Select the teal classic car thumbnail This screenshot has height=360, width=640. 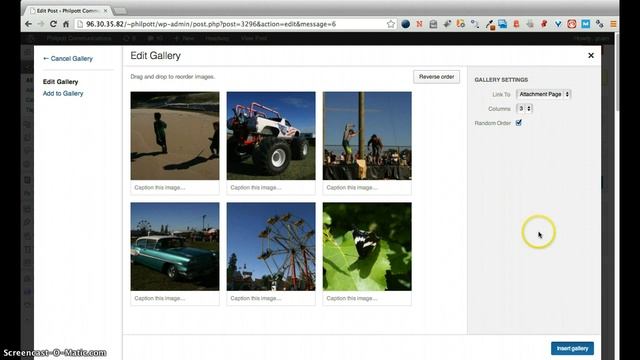click(175, 247)
